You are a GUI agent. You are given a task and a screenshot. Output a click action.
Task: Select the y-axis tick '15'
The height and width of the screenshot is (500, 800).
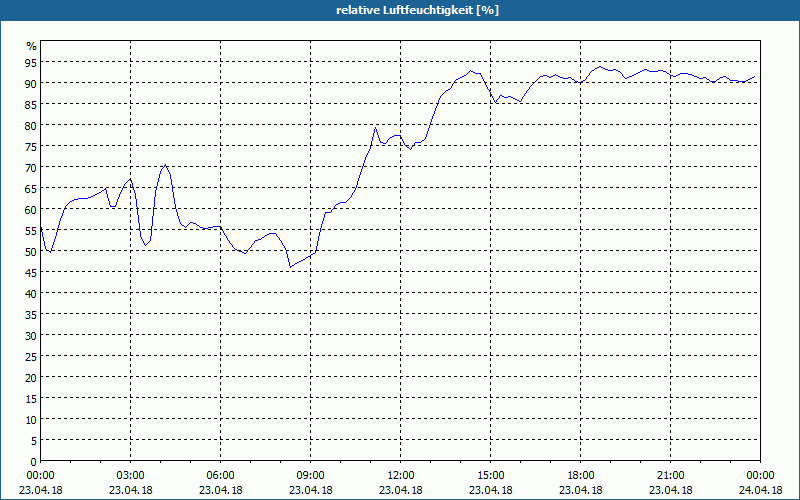[x=31, y=399]
